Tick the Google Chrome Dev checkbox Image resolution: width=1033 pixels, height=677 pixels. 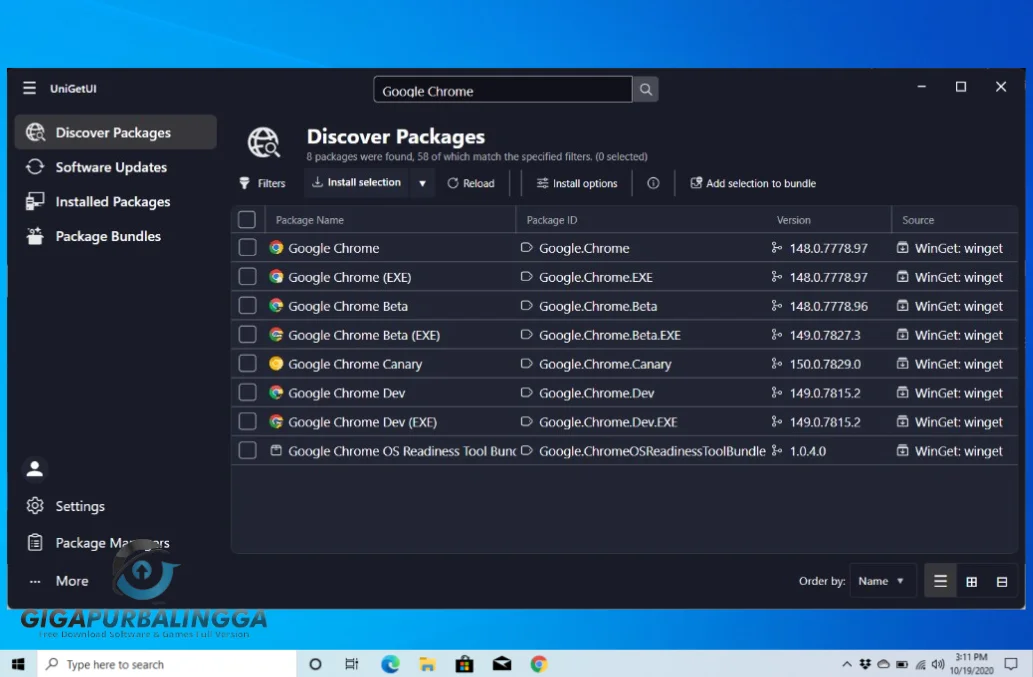point(247,393)
